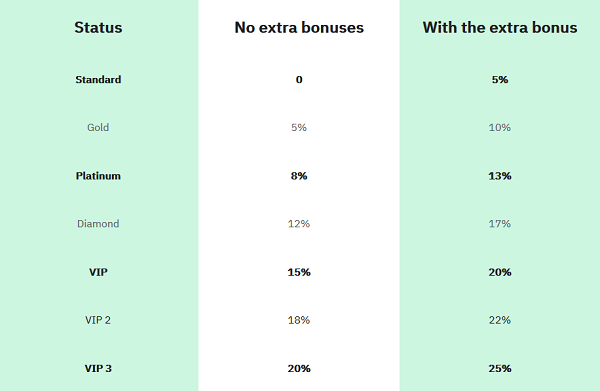Click the With the extra bonus header
This screenshot has height=391, width=600.
point(500,28)
